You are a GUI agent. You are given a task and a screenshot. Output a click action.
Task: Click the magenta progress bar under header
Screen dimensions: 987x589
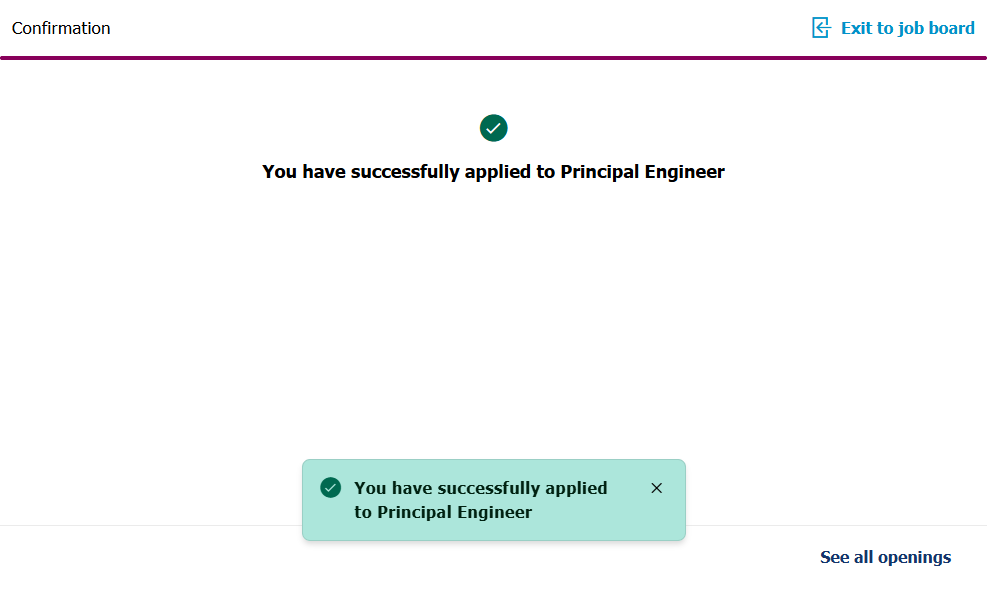point(493,58)
